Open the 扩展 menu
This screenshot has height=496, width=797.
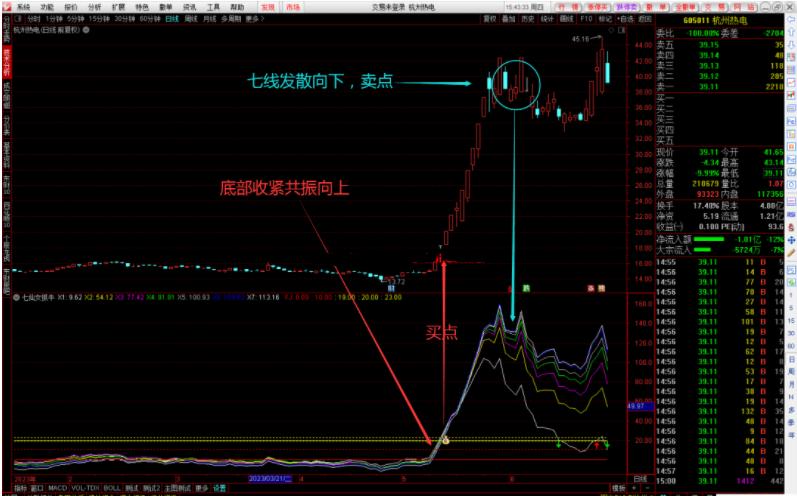pos(118,7)
